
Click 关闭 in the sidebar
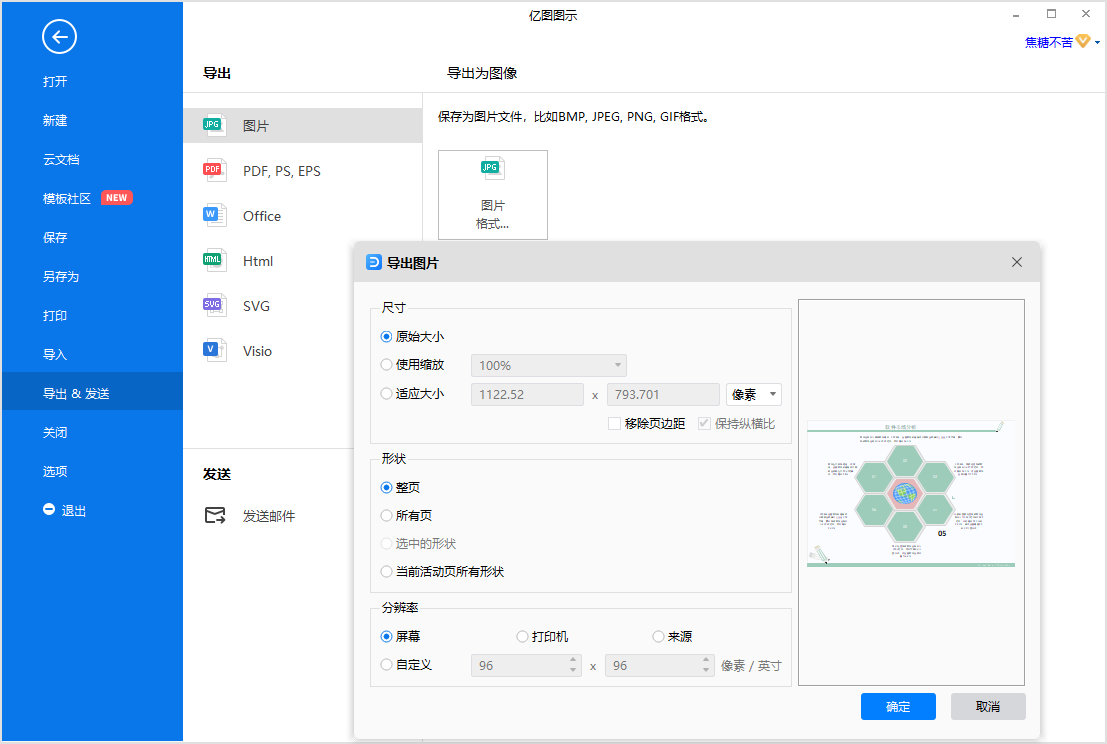coord(55,433)
